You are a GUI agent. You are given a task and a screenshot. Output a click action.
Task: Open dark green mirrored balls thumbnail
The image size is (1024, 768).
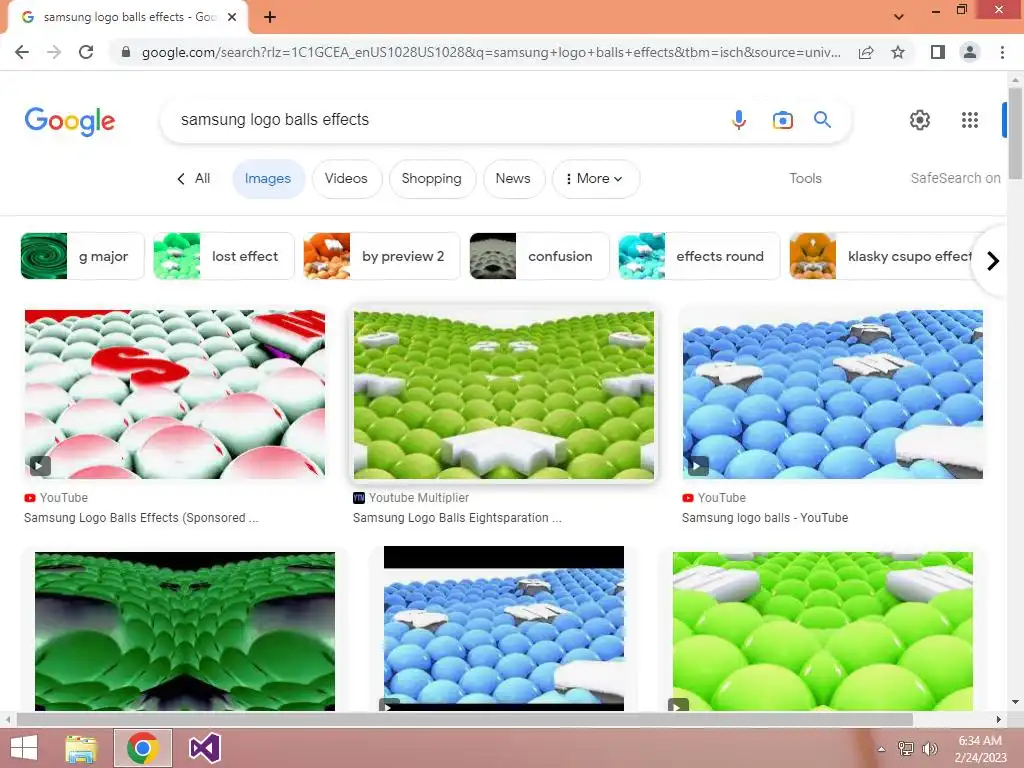(185, 632)
